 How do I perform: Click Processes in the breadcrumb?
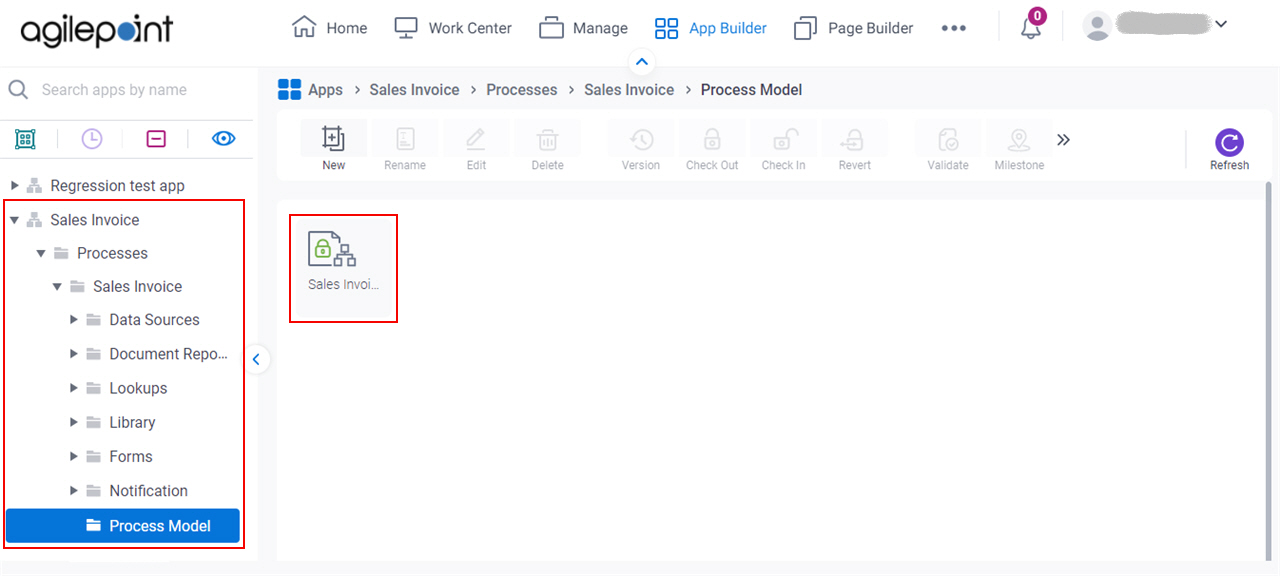click(522, 90)
